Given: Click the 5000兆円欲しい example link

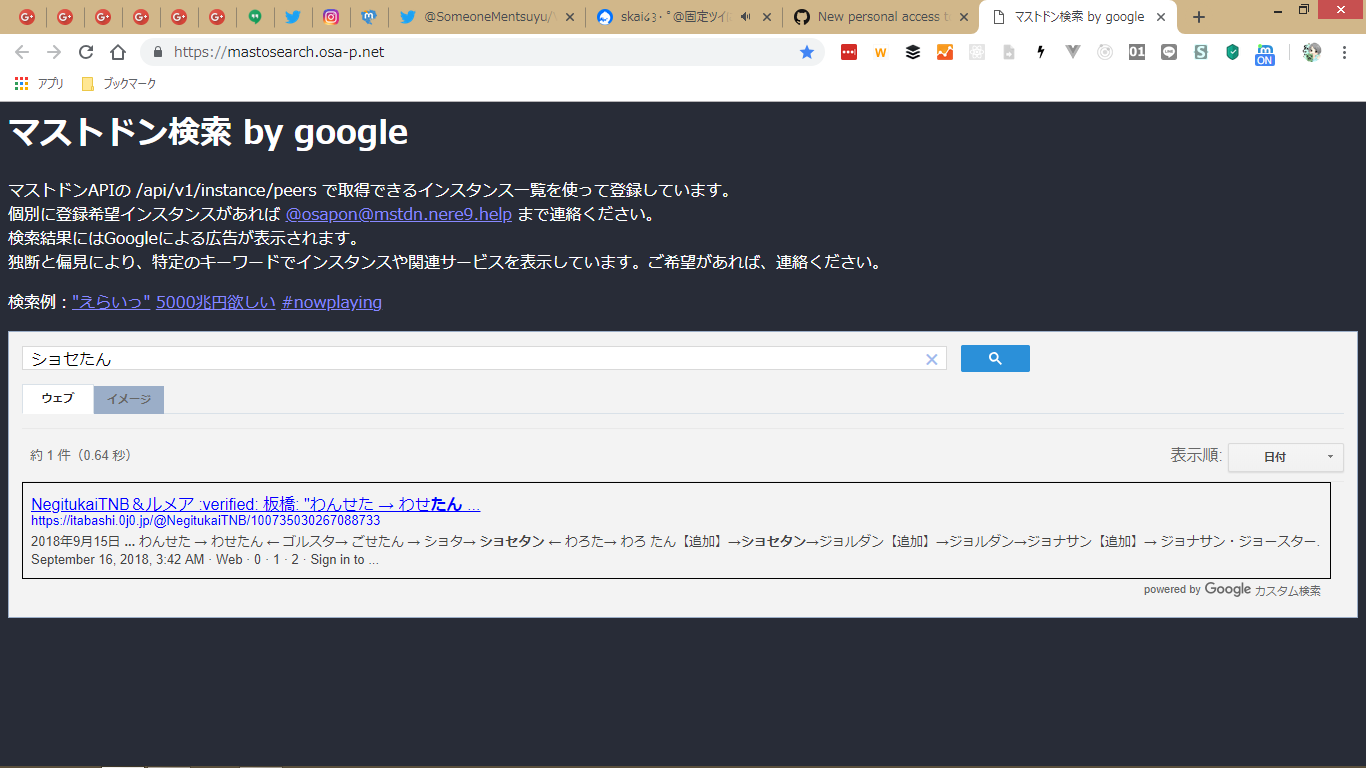Looking at the screenshot, I should [215, 302].
